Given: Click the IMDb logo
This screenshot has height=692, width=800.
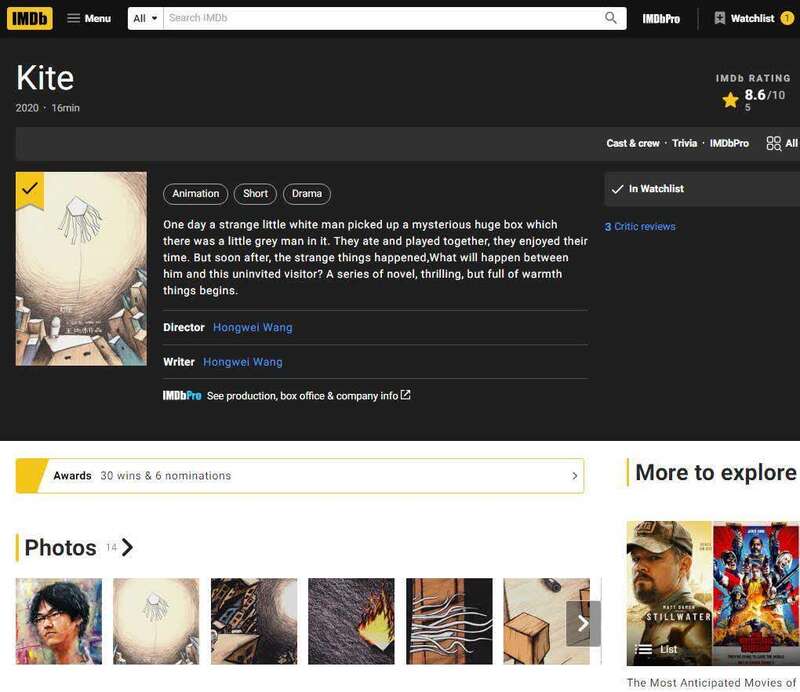Looking at the screenshot, I should click(29, 18).
